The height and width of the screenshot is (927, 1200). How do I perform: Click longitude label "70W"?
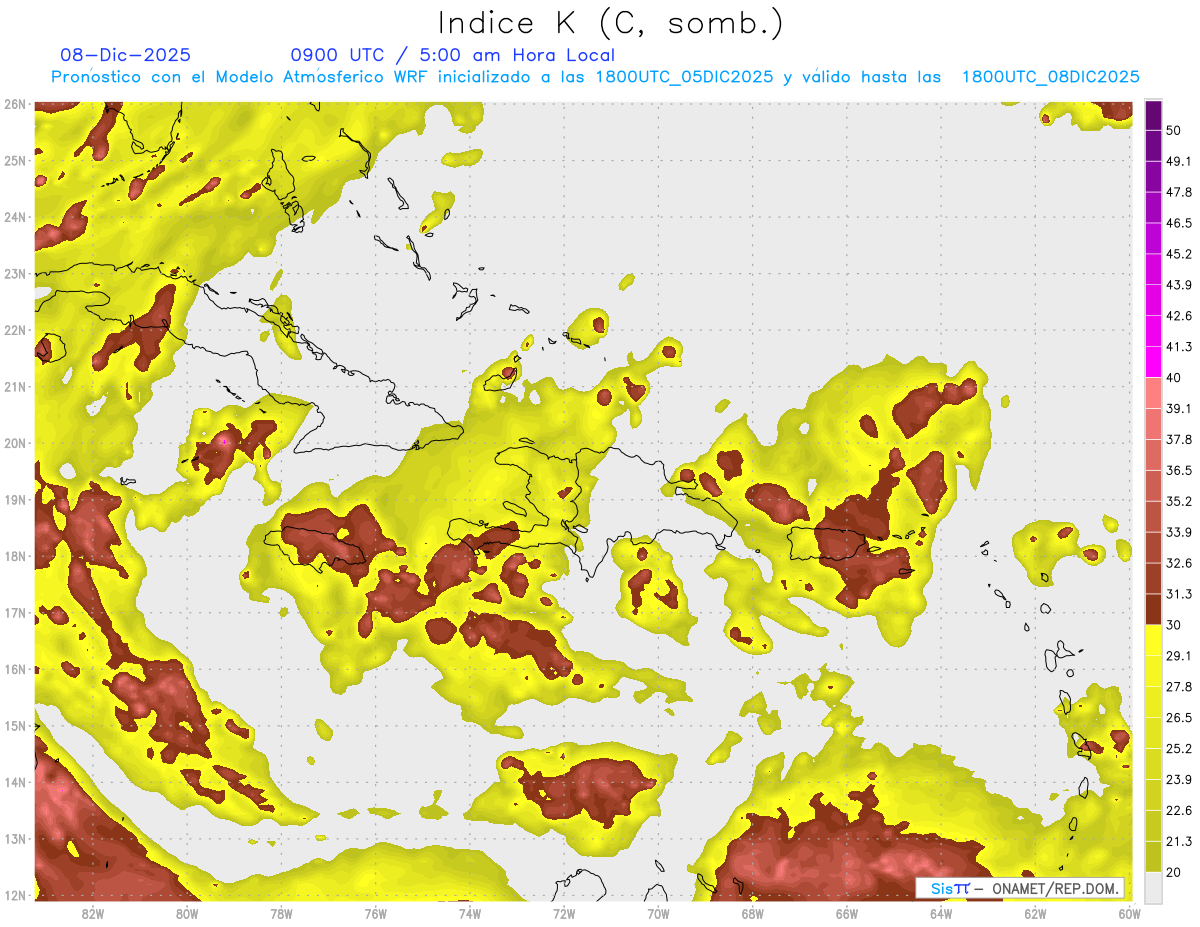pos(658,914)
